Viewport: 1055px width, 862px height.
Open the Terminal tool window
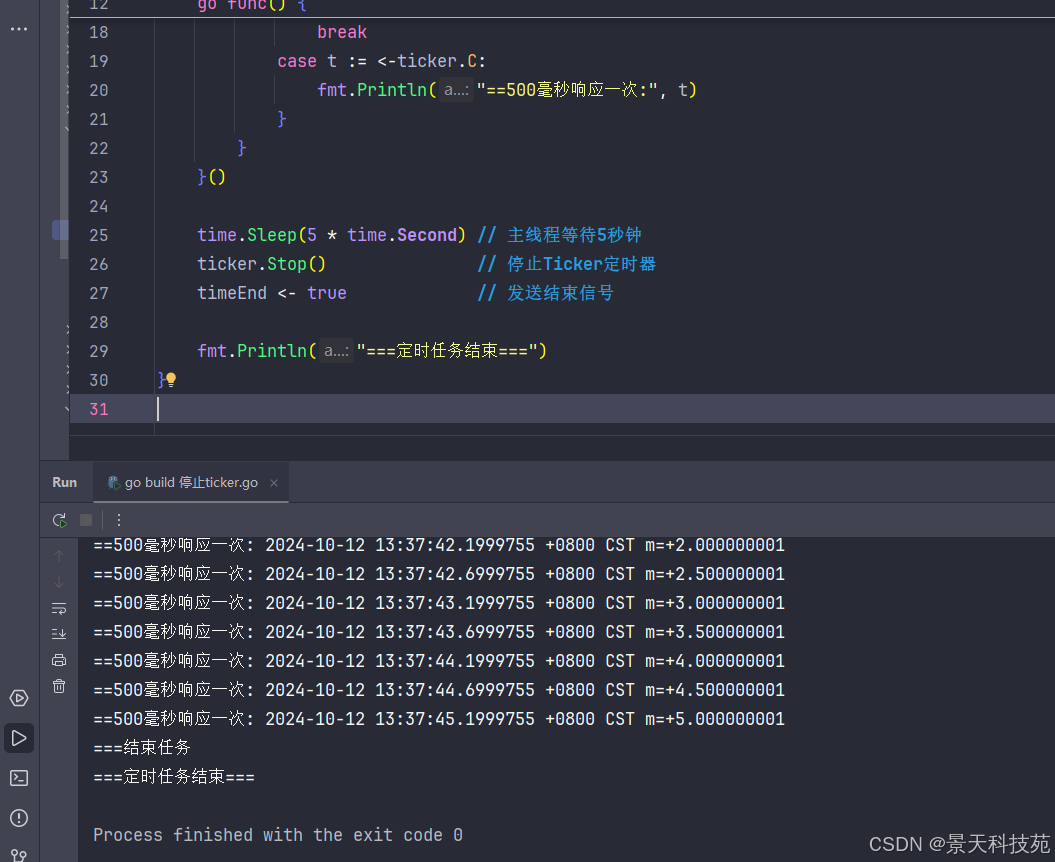(x=19, y=778)
